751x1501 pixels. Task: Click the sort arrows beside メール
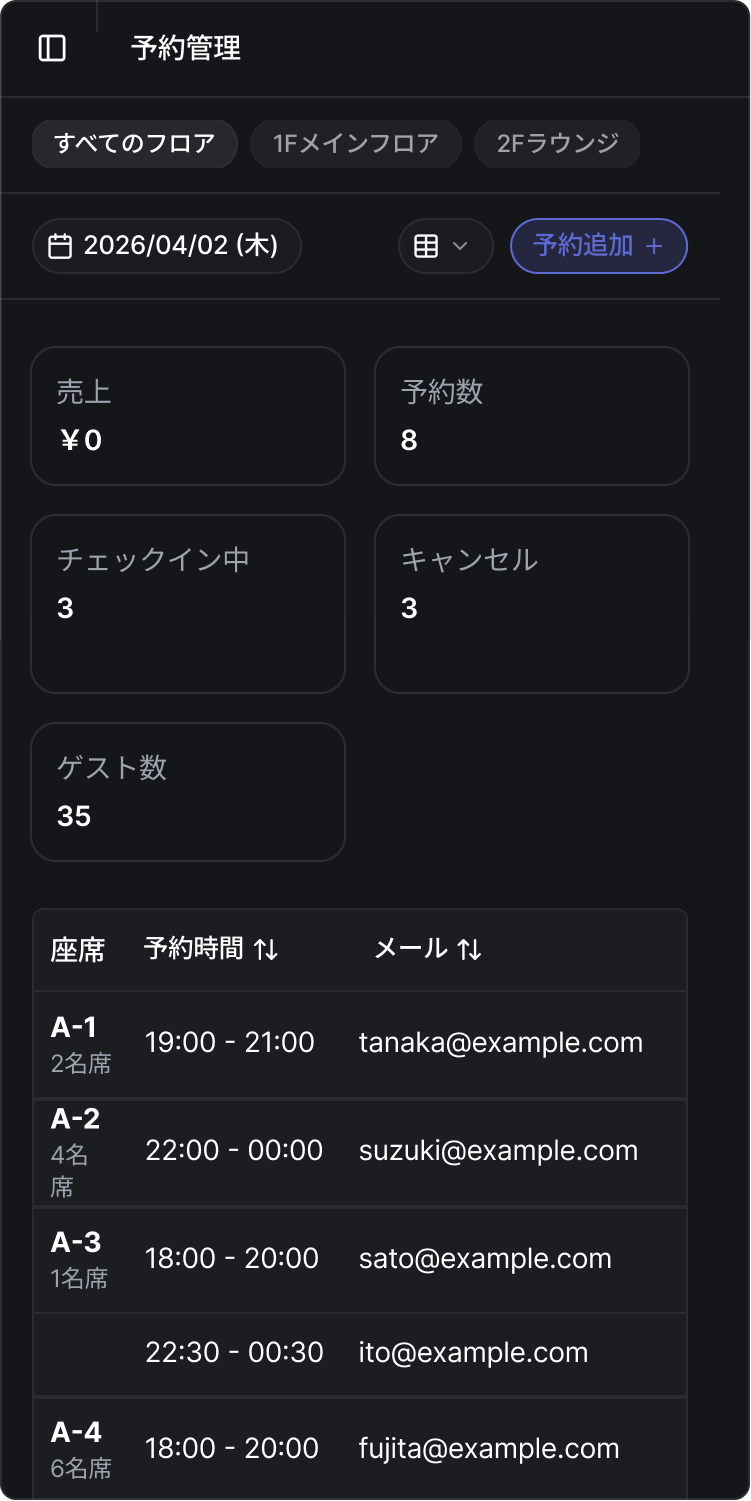click(x=469, y=950)
